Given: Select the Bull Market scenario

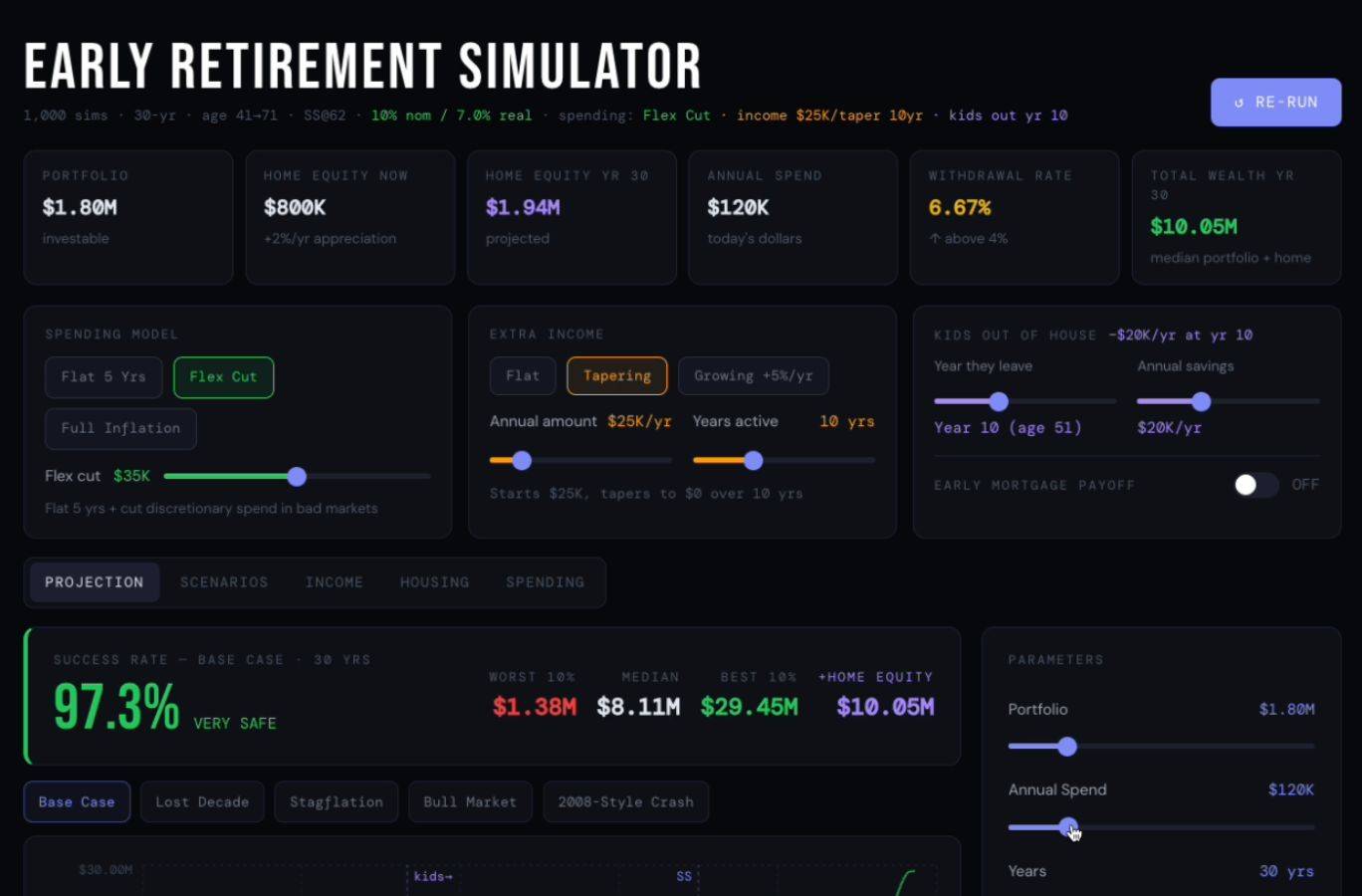Looking at the screenshot, I should (x=470, y=802).
